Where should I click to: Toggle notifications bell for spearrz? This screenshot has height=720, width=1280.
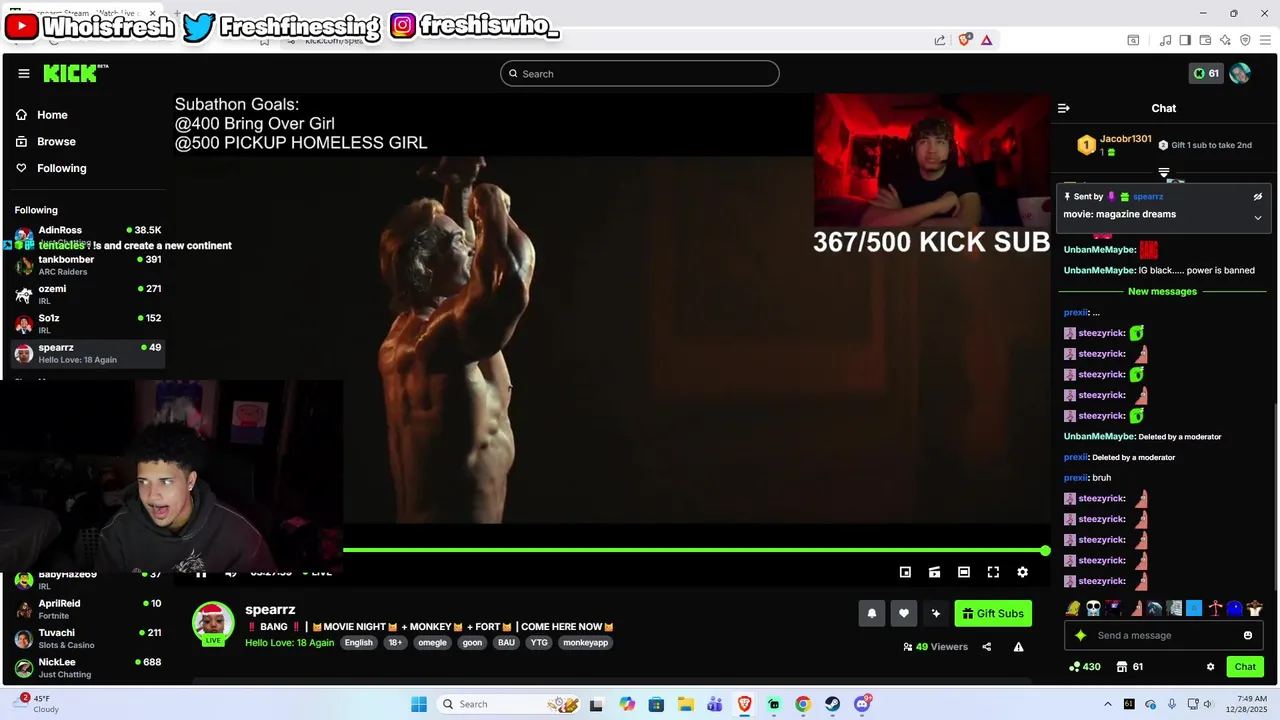pyautogui.click(x=872, y=614)
